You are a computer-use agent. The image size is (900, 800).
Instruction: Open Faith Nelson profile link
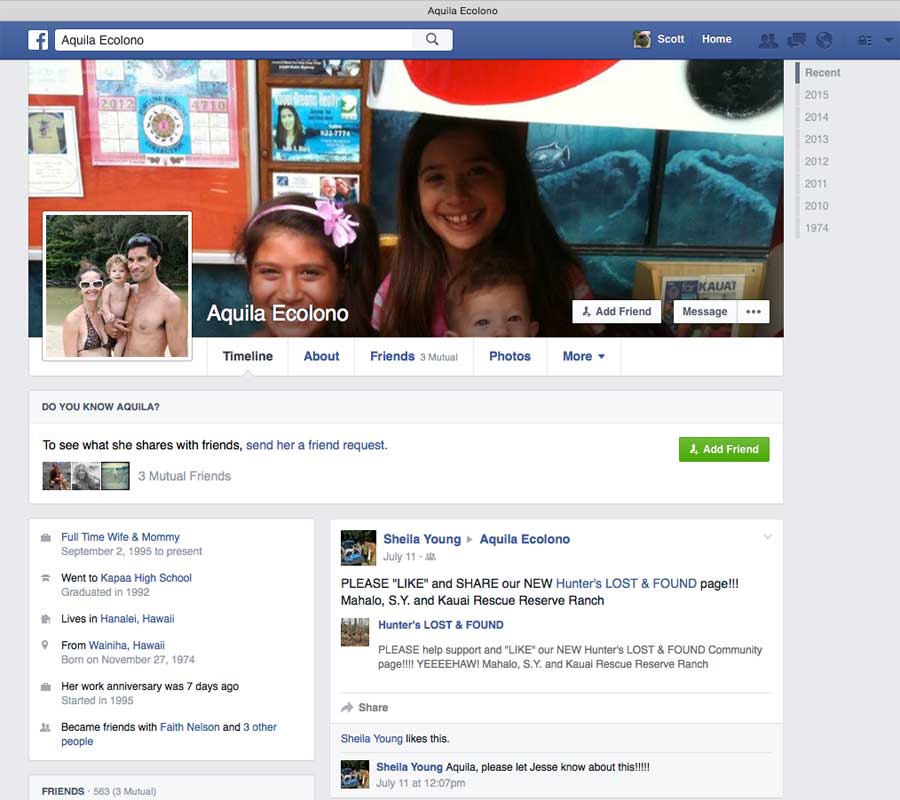point(189,727)
